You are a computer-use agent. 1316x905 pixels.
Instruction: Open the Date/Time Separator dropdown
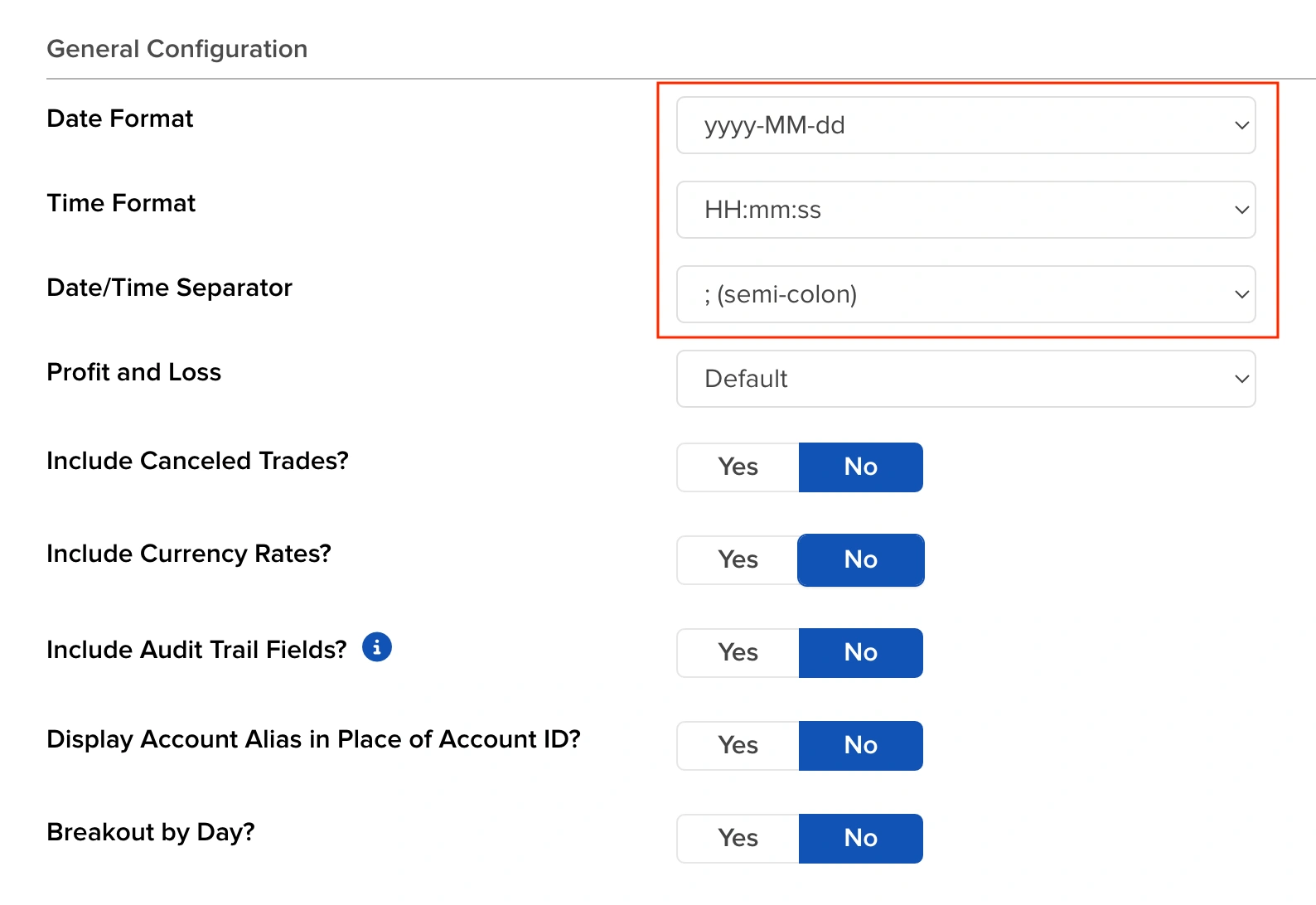pos(965,294)
